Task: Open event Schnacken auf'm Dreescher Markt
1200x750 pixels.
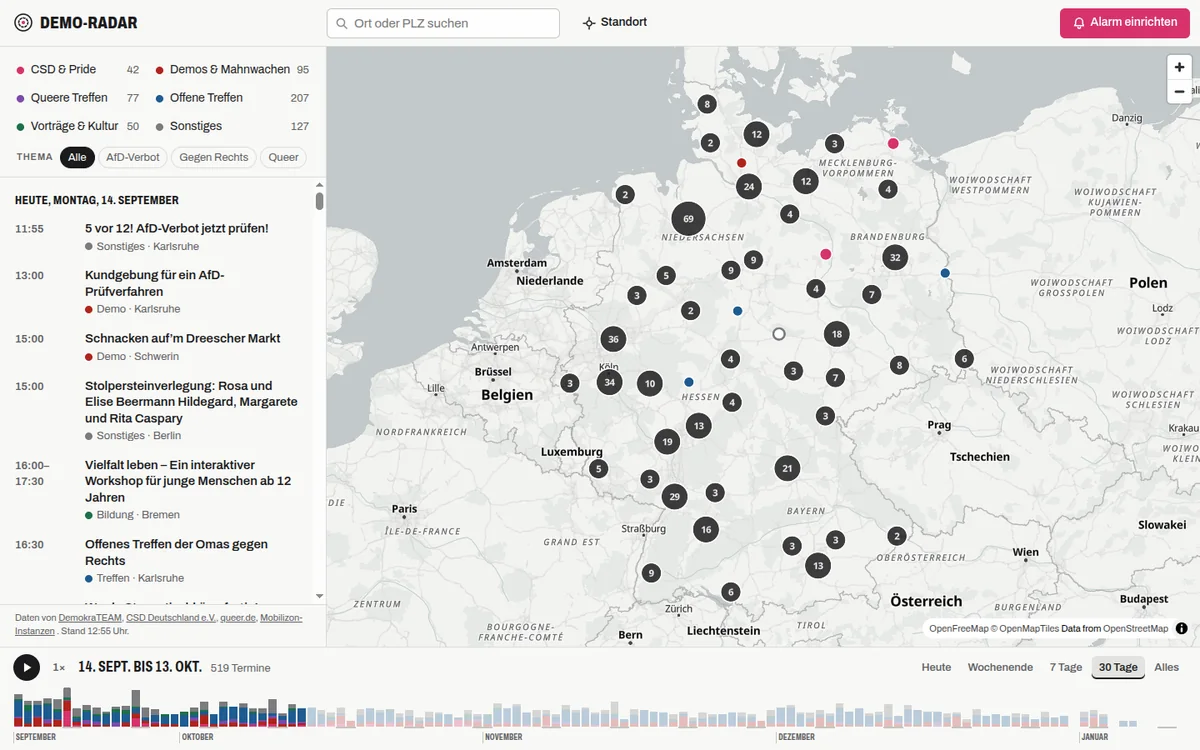Action: pyautogui.click(x=163, y=347)
